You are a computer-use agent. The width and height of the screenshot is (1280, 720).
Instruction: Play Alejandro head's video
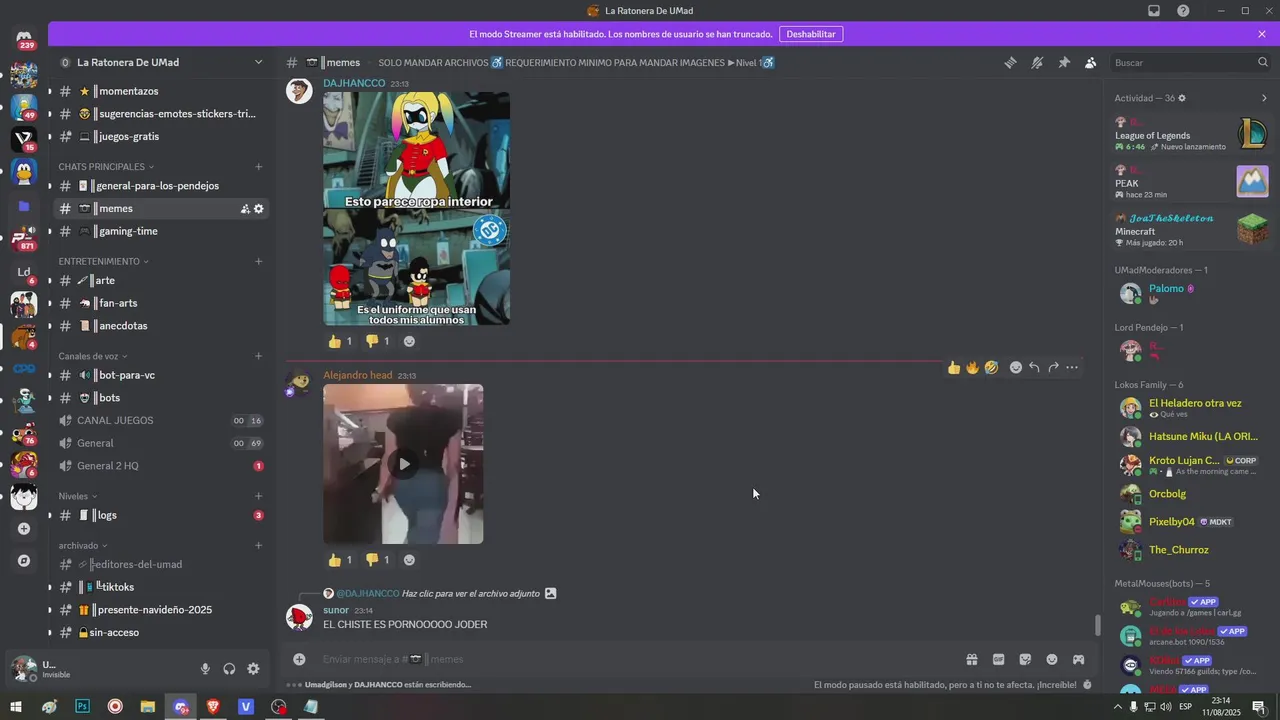point(404,464)
